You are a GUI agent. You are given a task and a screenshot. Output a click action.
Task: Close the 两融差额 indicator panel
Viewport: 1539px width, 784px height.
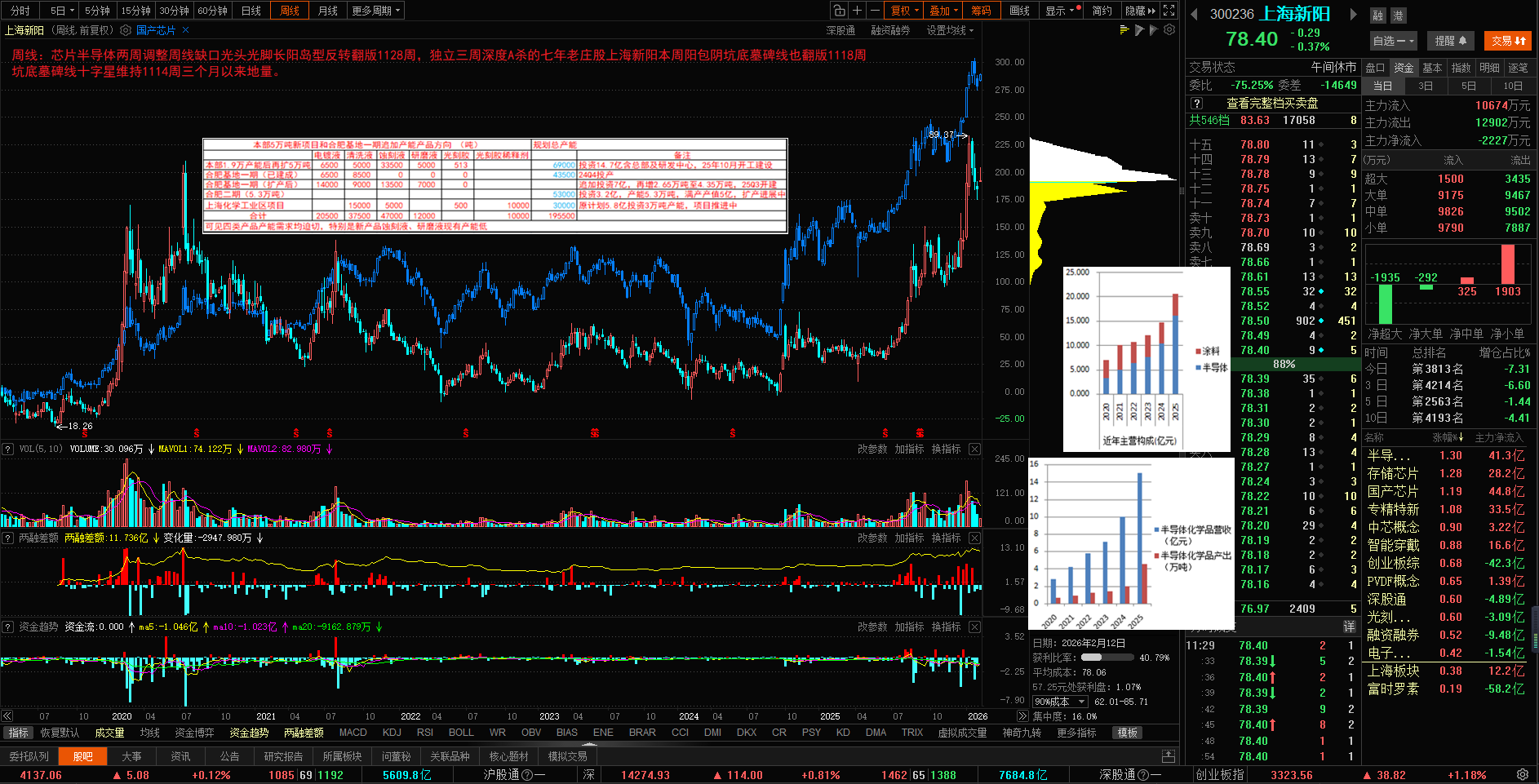[x=974, y=538]
